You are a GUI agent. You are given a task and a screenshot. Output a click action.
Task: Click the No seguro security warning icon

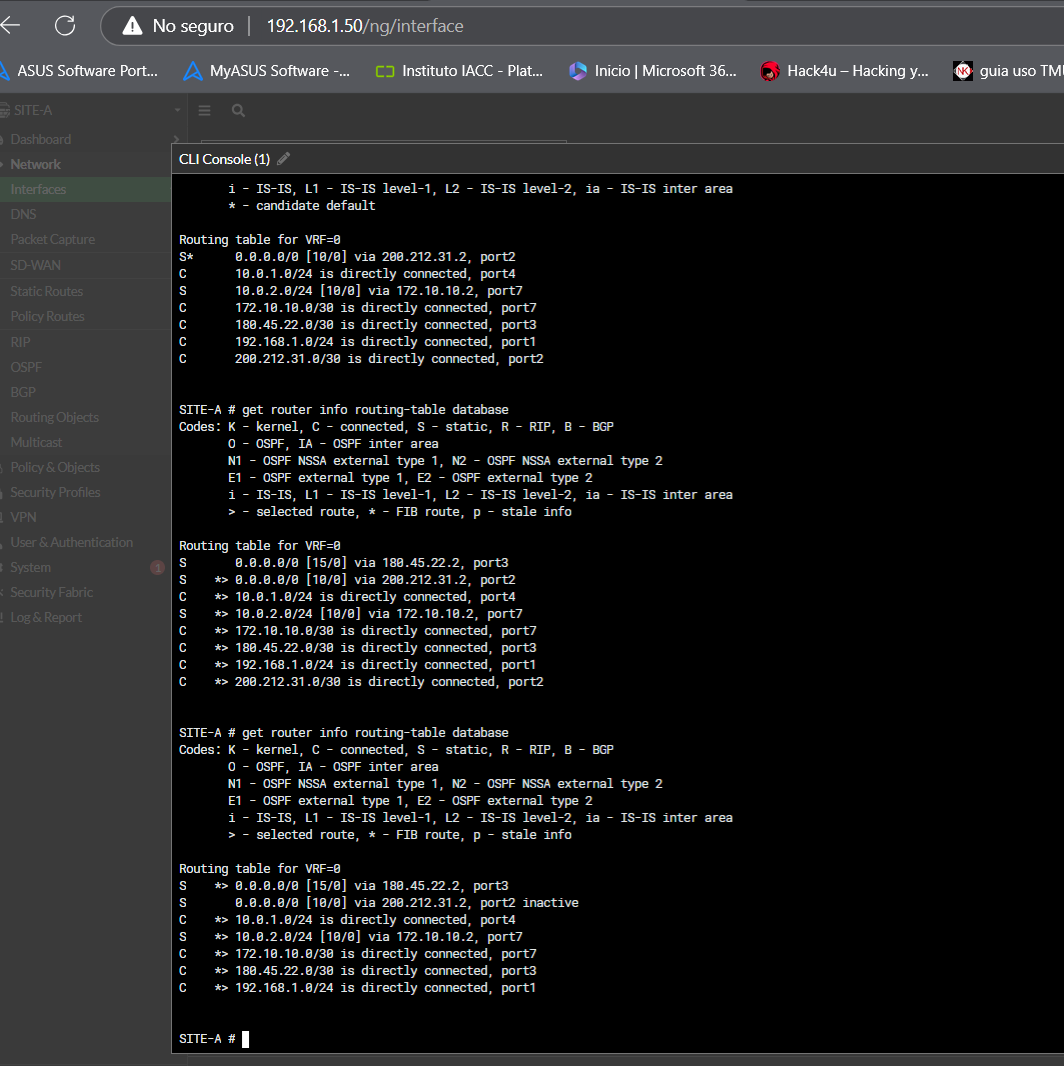133,26
